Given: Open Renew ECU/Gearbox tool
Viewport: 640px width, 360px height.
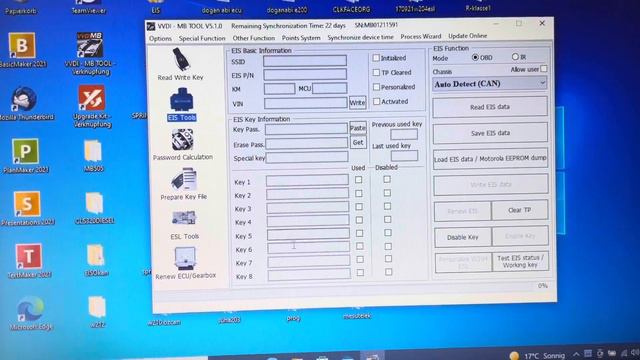Looking at the screenshot, I should pos(185,263).
